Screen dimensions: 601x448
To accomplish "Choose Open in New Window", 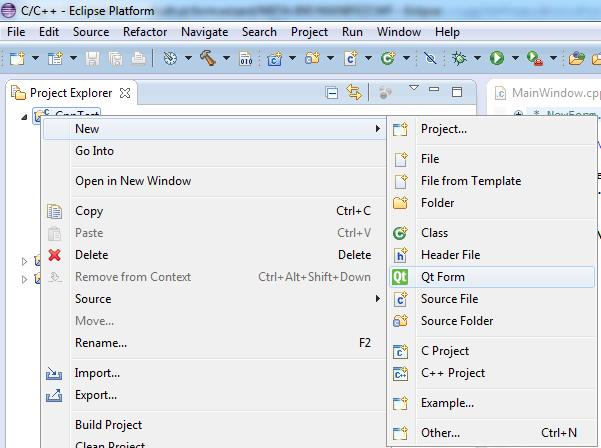I will click(x=214, y=181).
